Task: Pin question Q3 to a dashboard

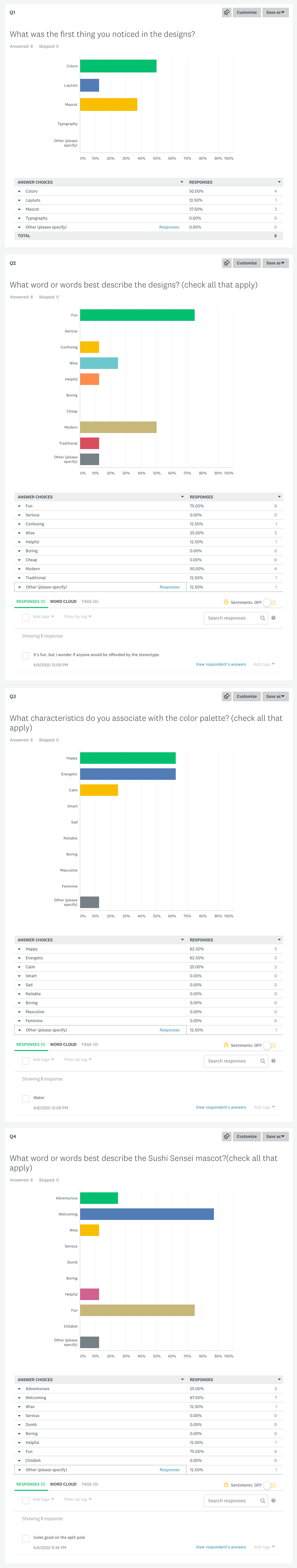Action: point(226,696)
